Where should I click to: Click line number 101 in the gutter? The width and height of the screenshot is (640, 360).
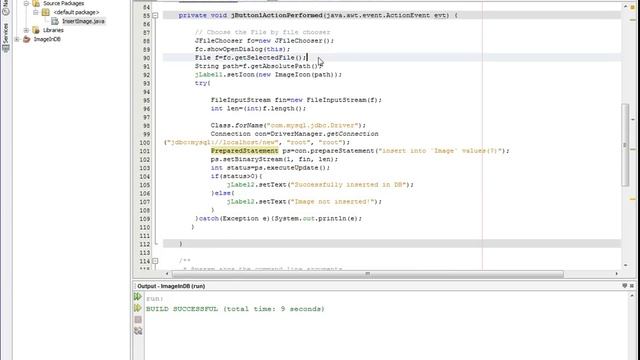click(x=144, y=151)
